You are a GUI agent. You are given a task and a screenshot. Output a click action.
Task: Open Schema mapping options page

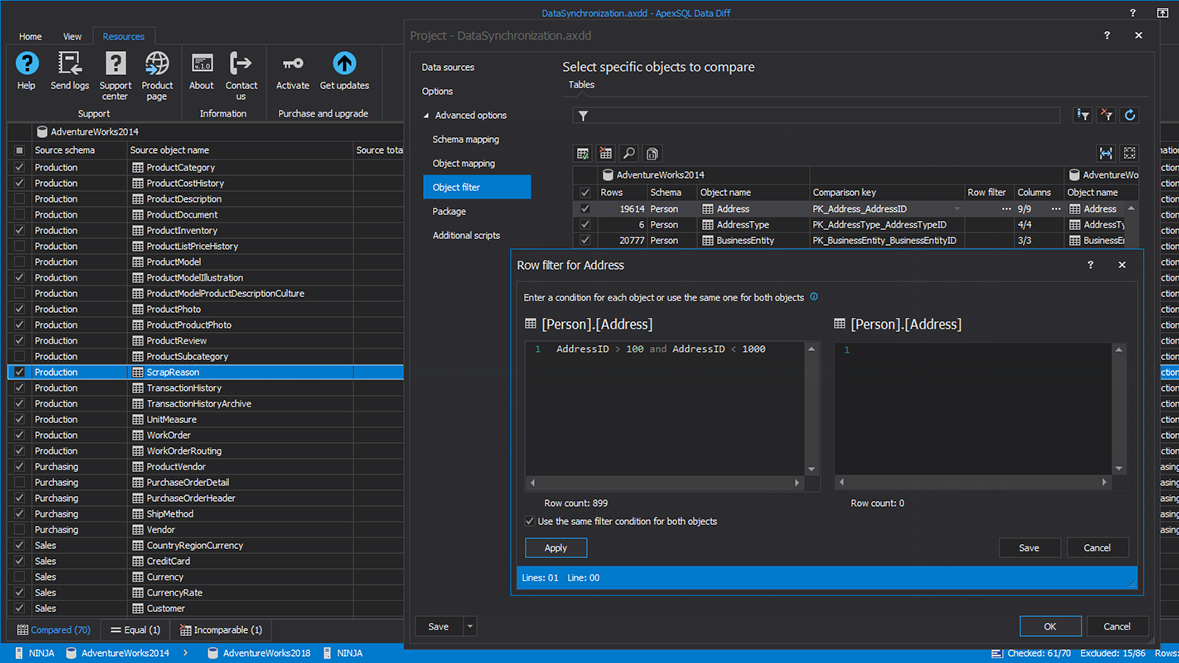tap(465, 139)
